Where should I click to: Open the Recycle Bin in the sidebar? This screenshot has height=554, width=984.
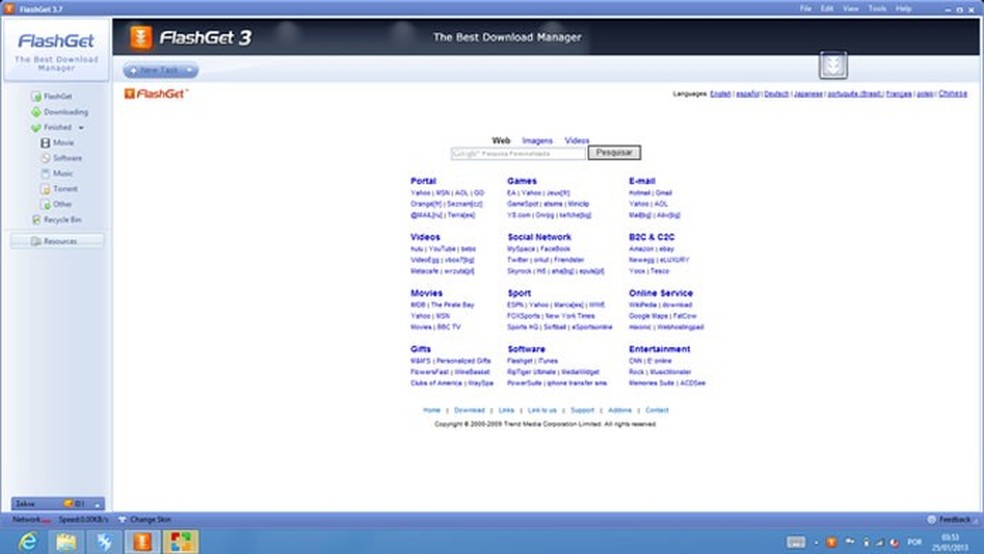point(56,220)
